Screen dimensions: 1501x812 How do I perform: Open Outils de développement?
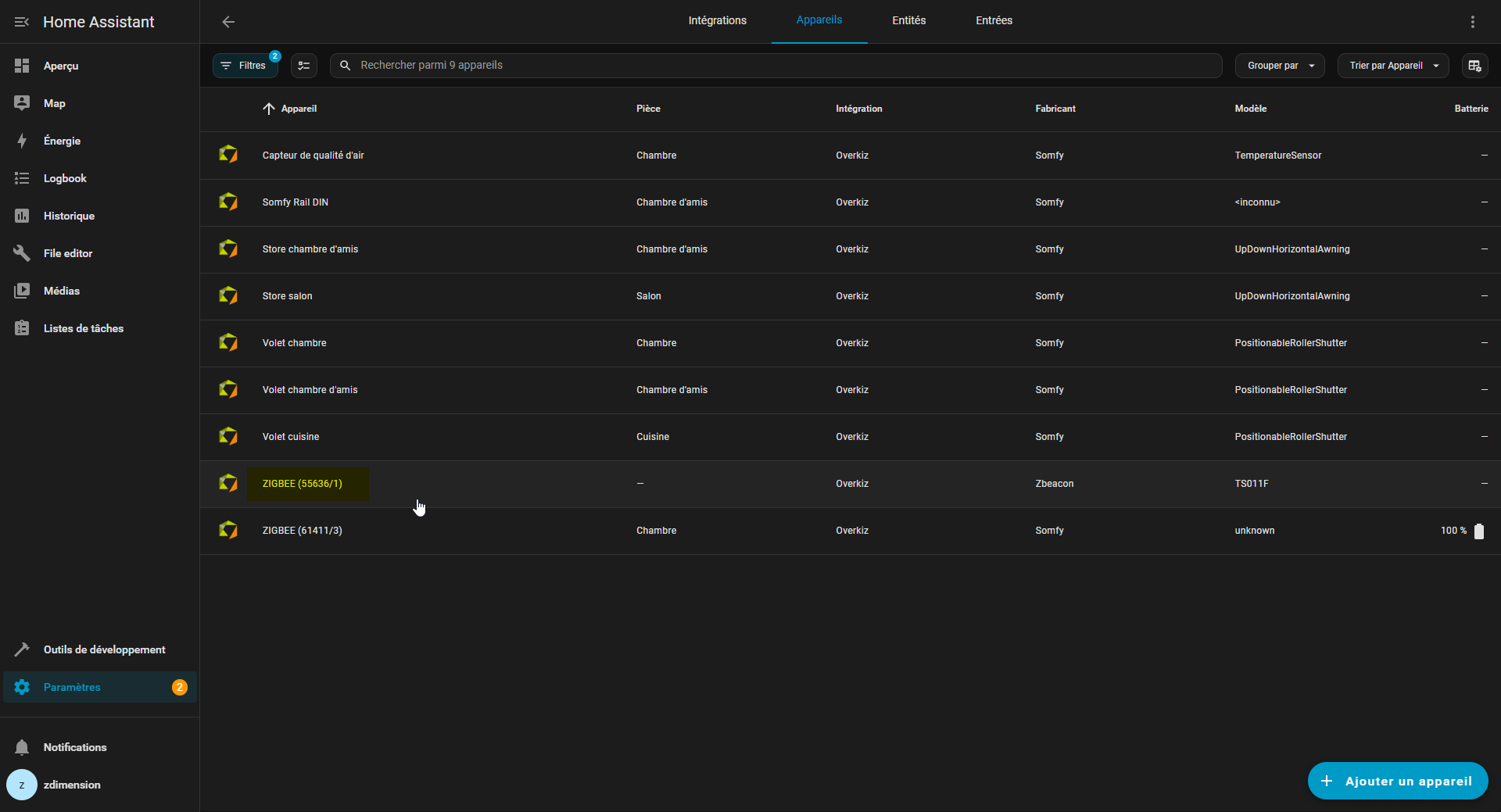tap(104, 649)
